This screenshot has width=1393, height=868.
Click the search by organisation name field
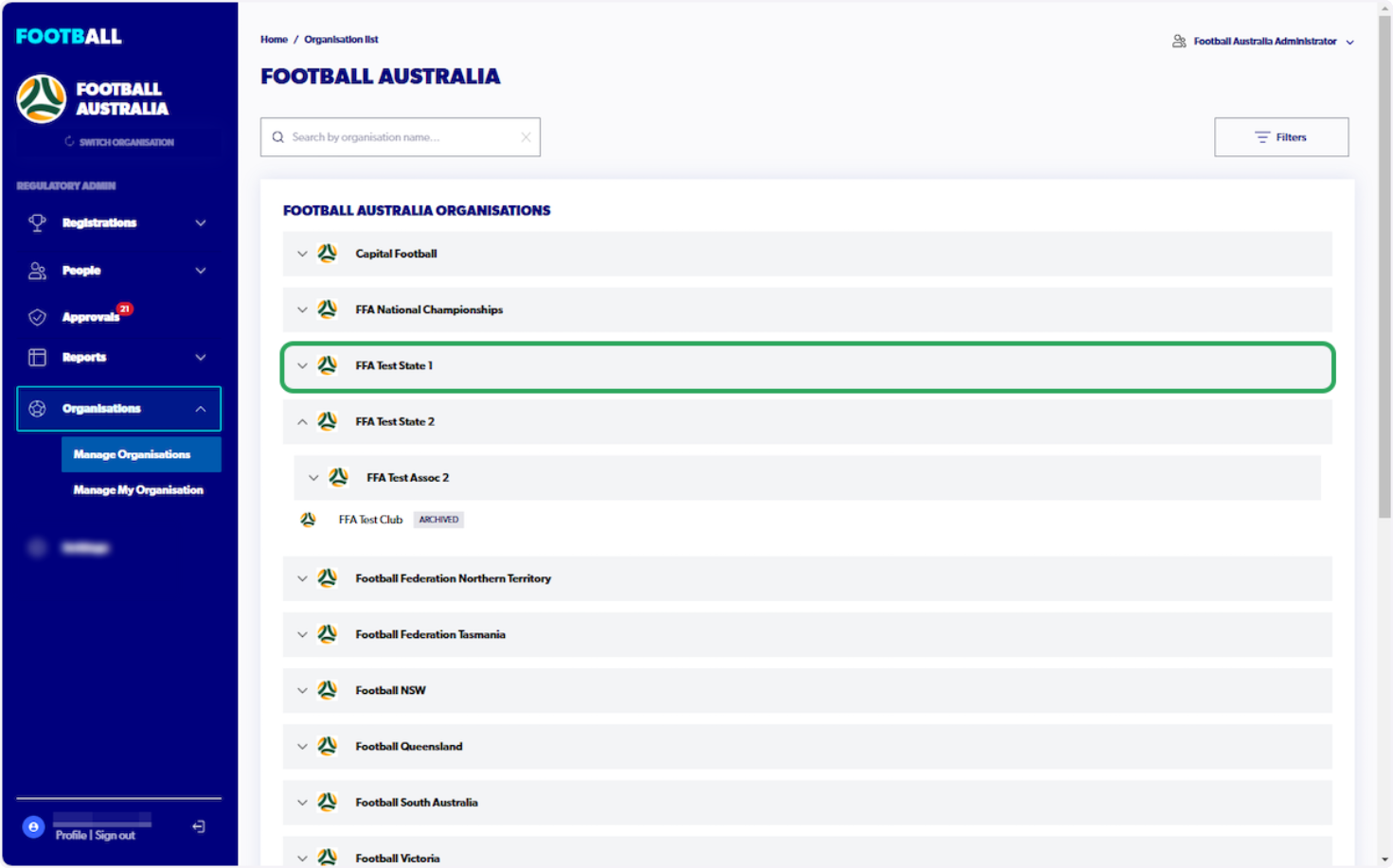(401, 137)
